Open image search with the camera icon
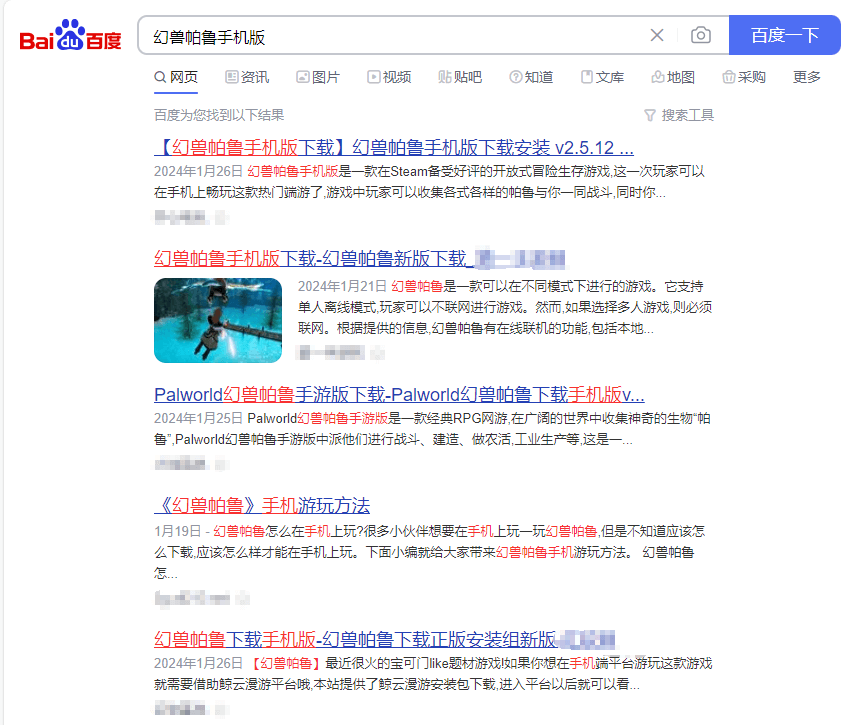The height and width of the screenshot is (725, 847). pyautogui.click(x=700, y=35)
